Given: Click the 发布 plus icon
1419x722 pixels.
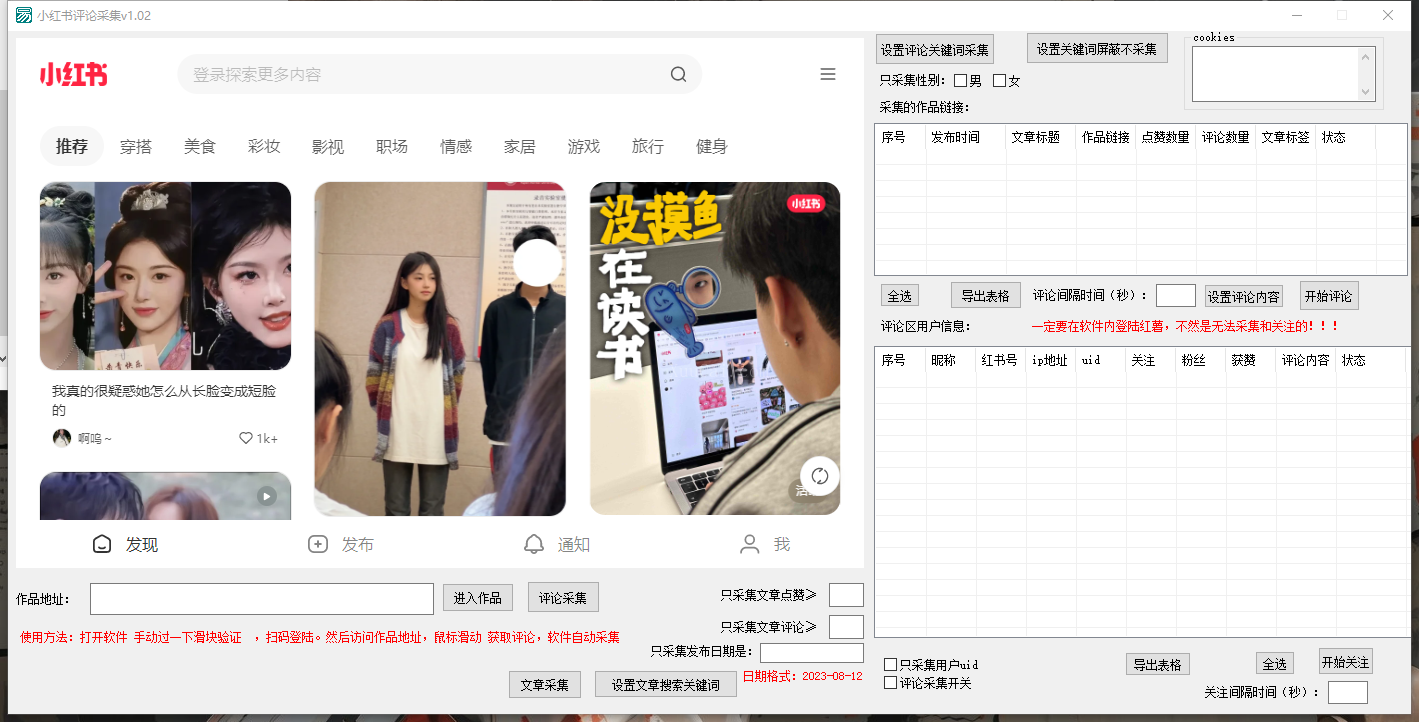Looking at the screenshot, I should click(x=318, y=544).
